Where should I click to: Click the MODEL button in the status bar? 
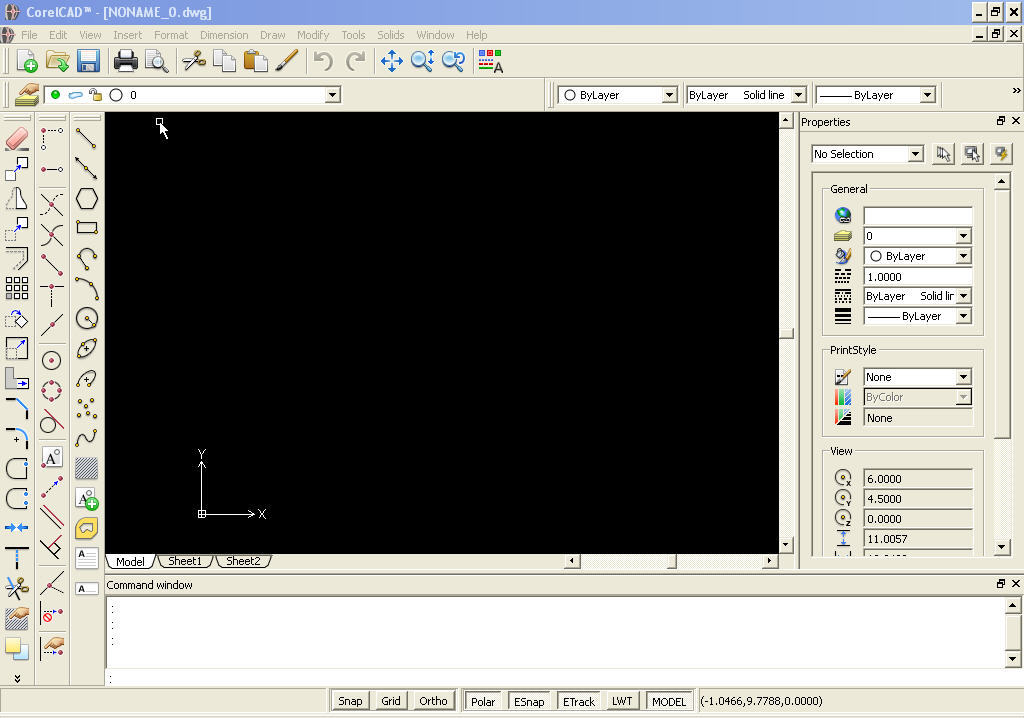coord(668,700)
